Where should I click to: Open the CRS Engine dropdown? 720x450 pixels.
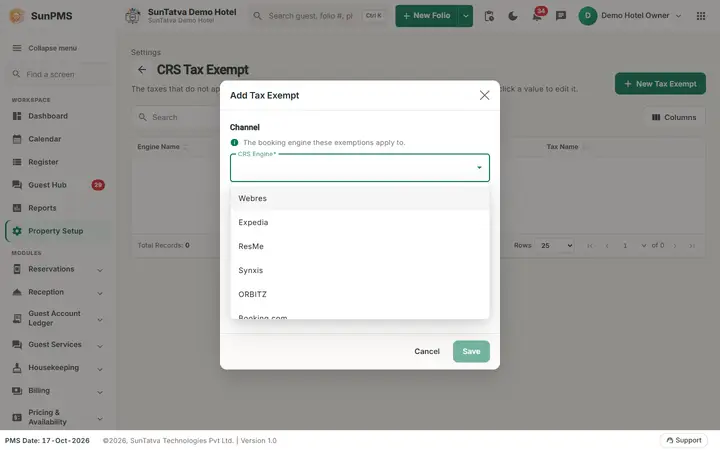click(360, 168)
